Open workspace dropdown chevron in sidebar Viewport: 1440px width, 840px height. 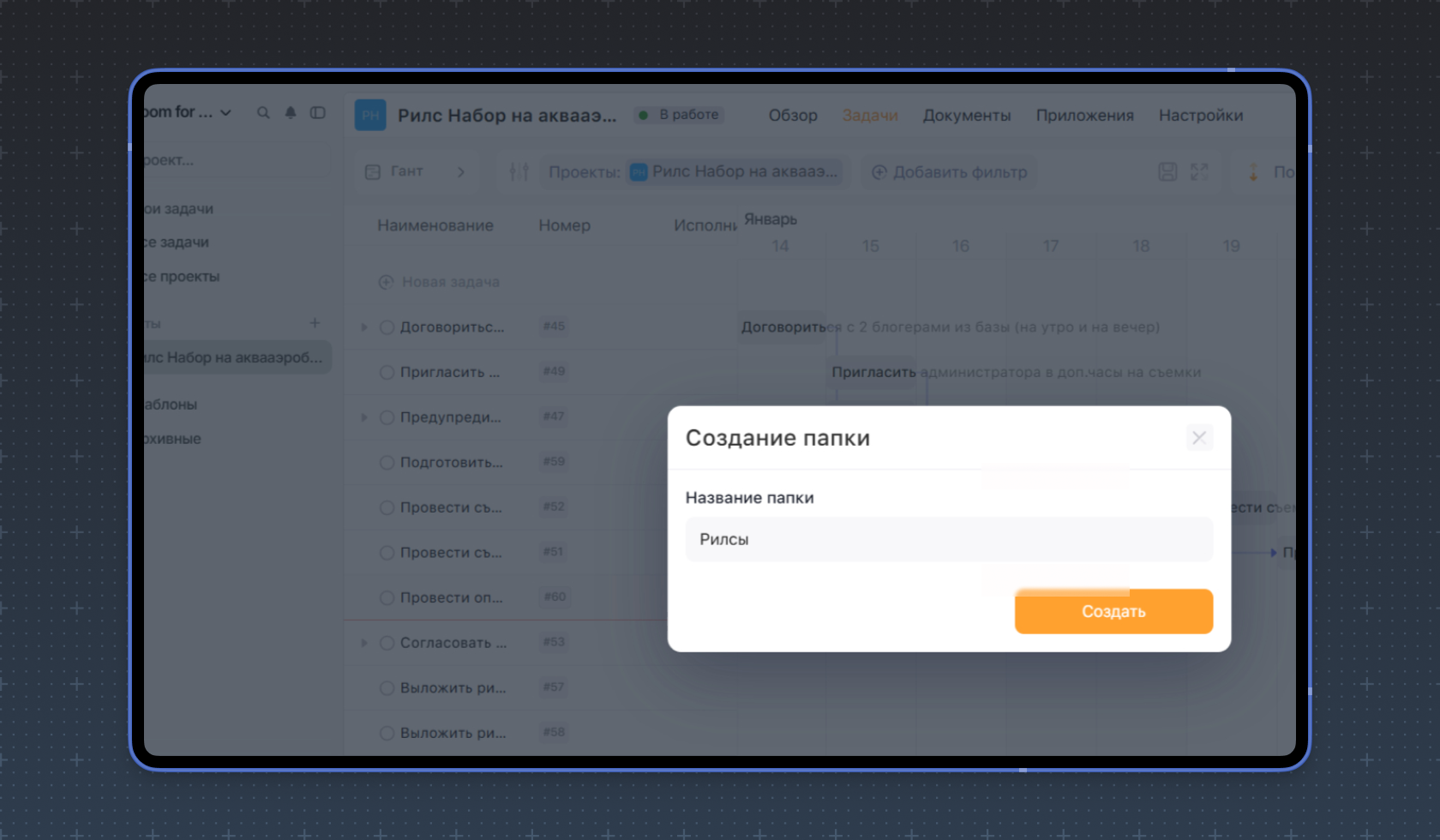[226, 113]
